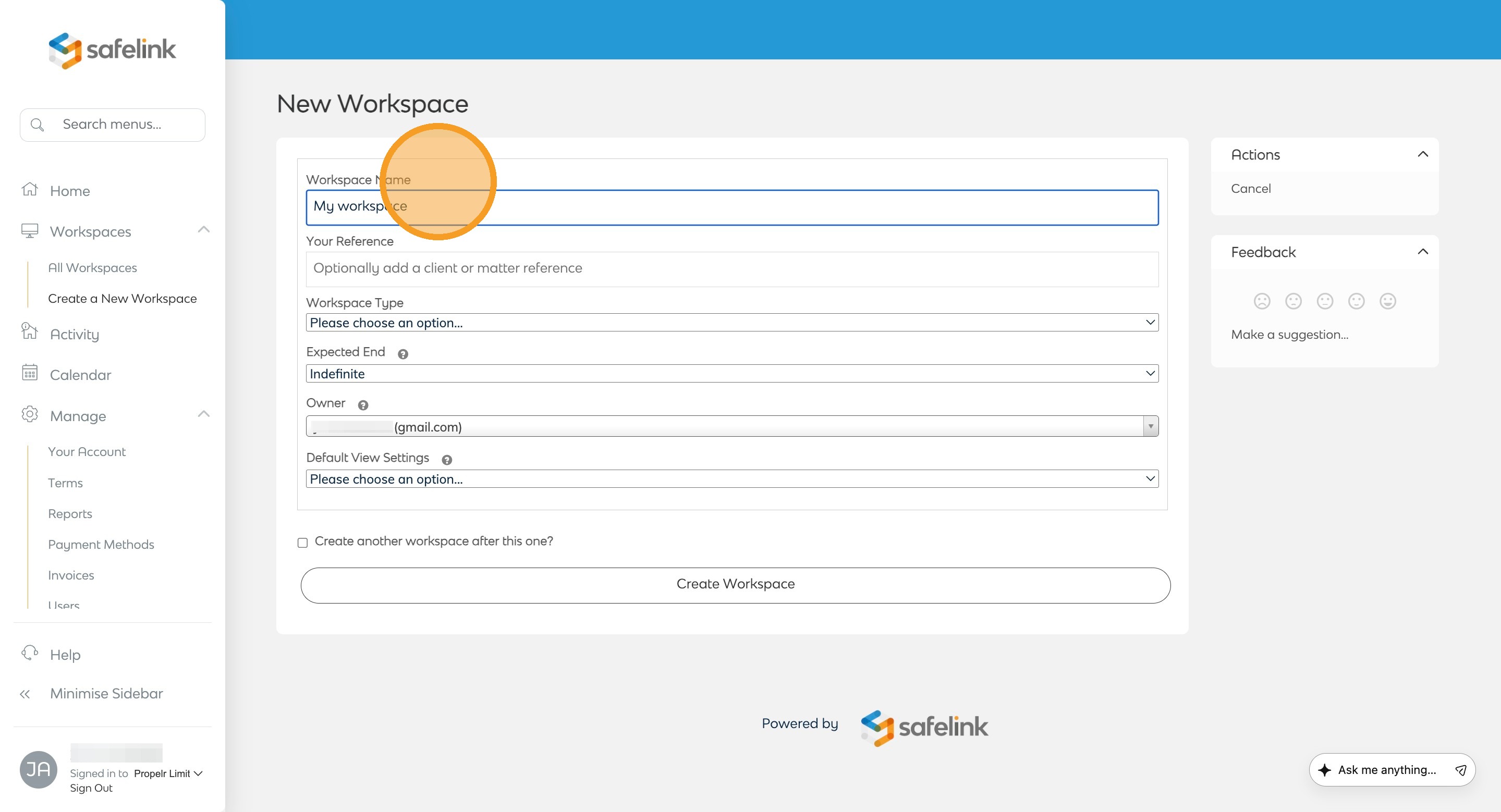Open the Expected End Indefinite dropdown
Image resolution: width=1501 pixels, height=812 pixels.
click(732, 374)
